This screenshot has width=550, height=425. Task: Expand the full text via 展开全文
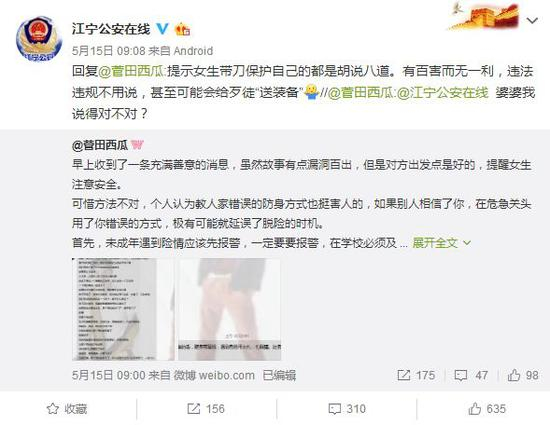click(441, 243)
